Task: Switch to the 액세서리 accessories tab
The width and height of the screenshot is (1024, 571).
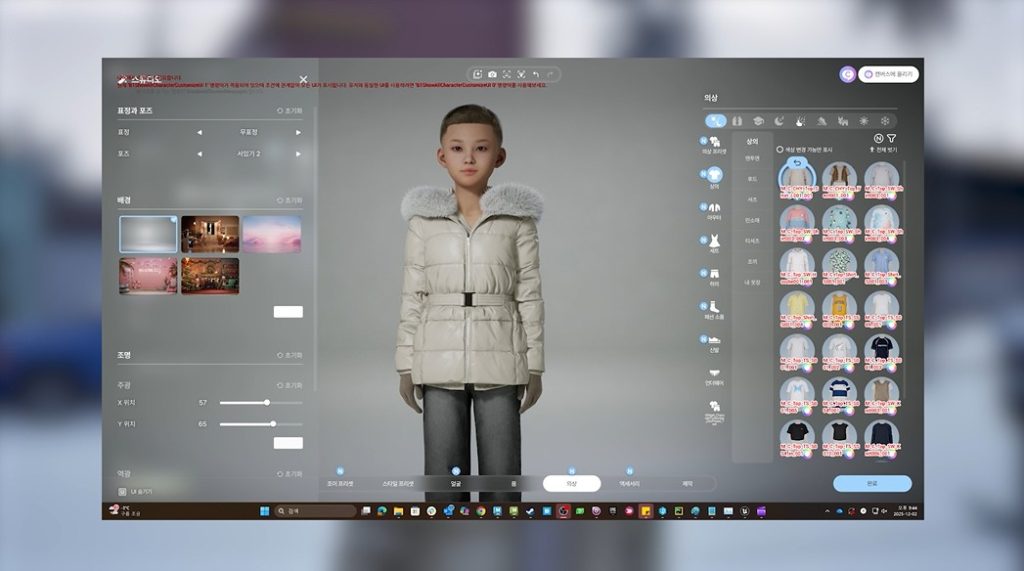Action: [630, 483]
